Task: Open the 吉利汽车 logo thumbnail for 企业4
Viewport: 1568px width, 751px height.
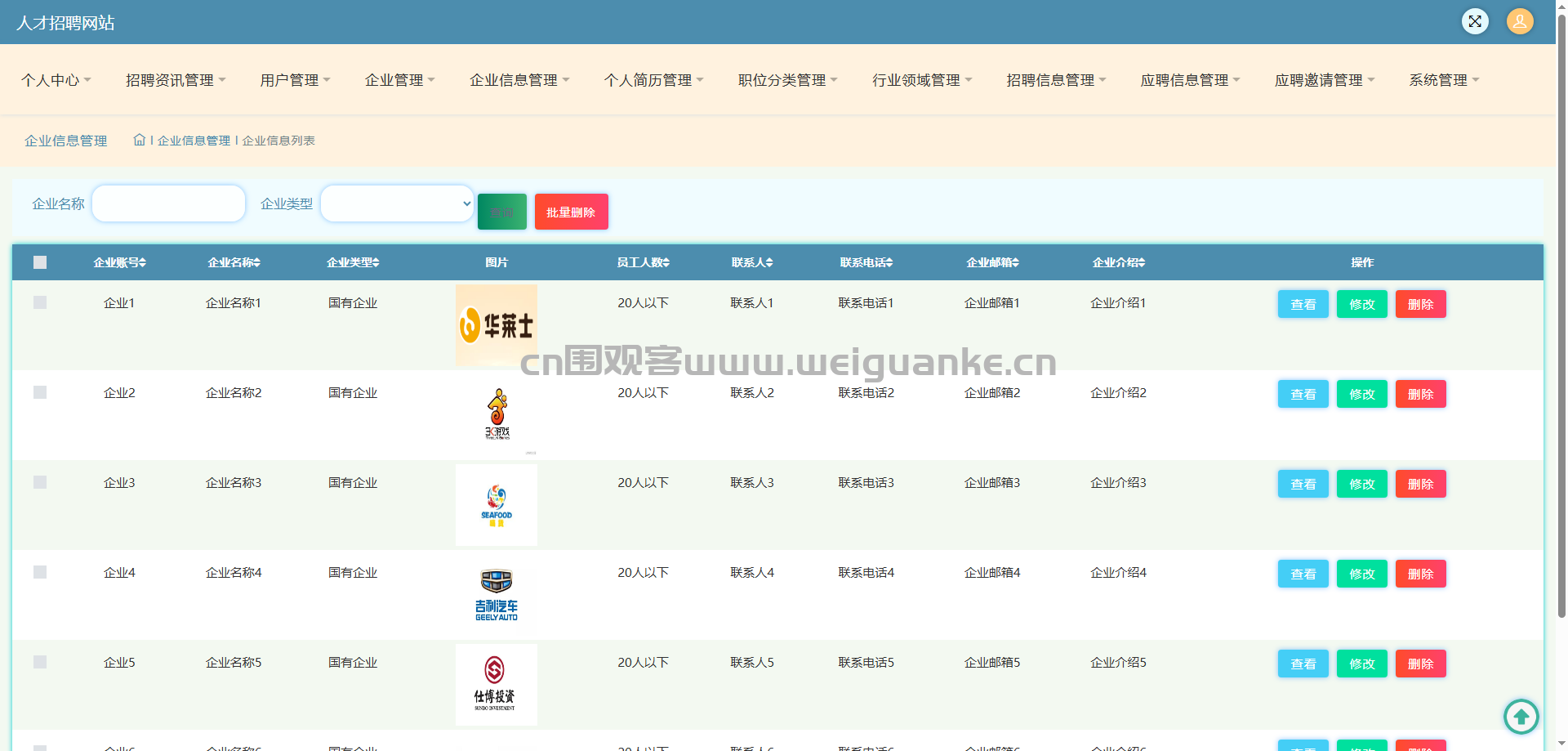Action: [x=497, y=595]
